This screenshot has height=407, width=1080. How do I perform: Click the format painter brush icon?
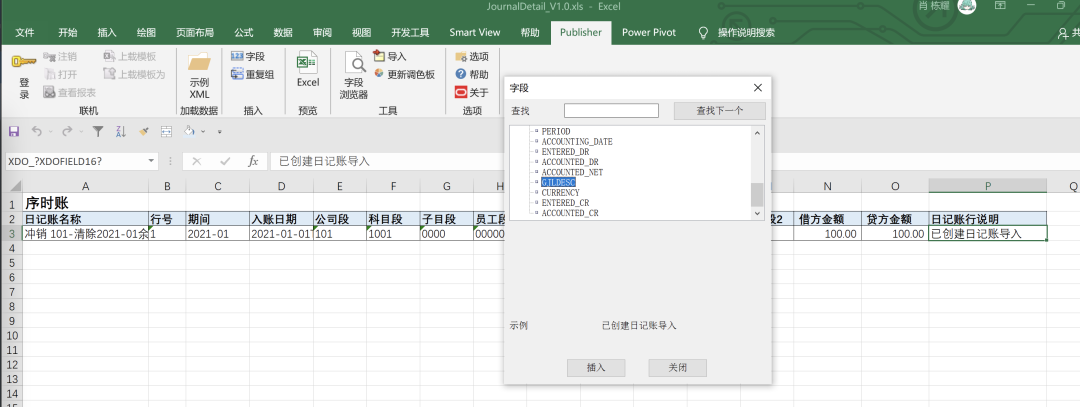tap(143, 131)
